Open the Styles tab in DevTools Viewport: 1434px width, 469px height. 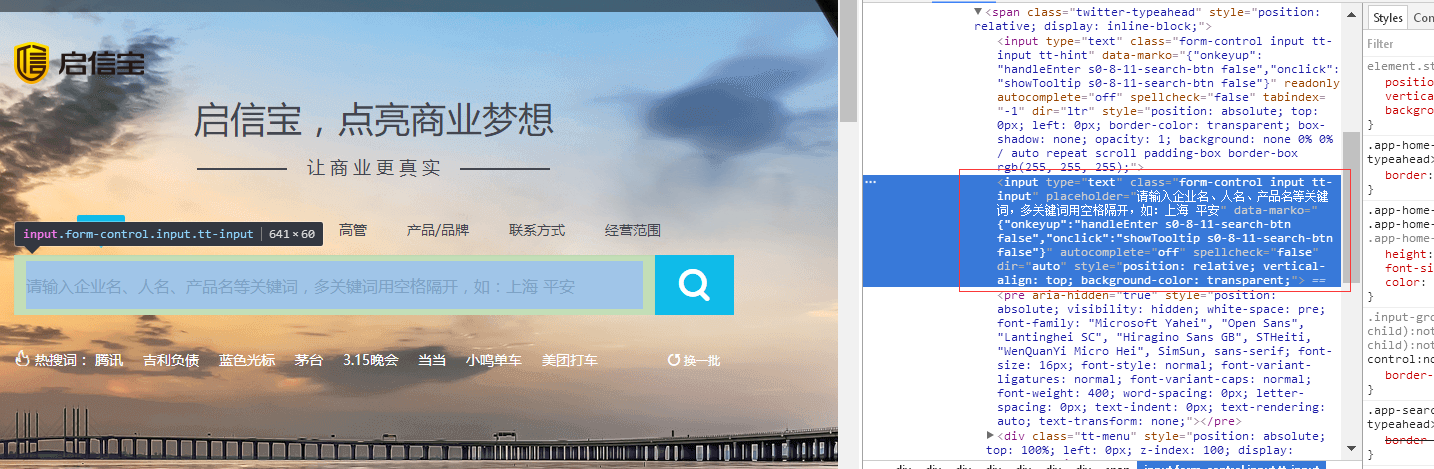coord(1387,18)
